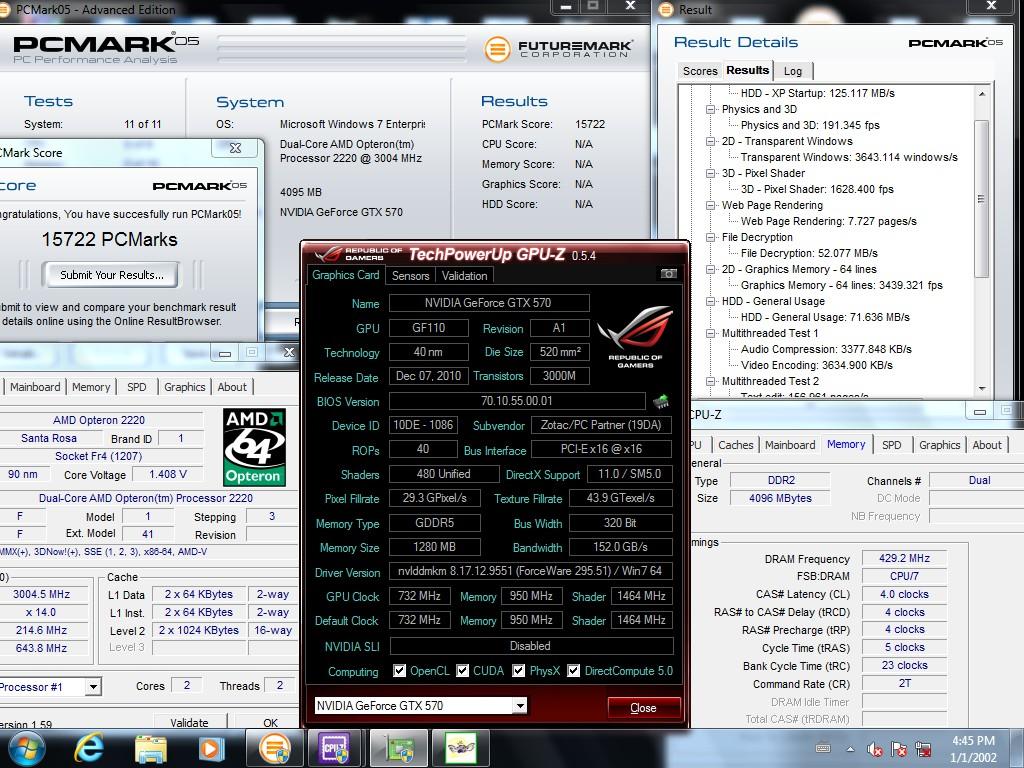
Task: Select Video Encoding result row
Action: (816, 365)
